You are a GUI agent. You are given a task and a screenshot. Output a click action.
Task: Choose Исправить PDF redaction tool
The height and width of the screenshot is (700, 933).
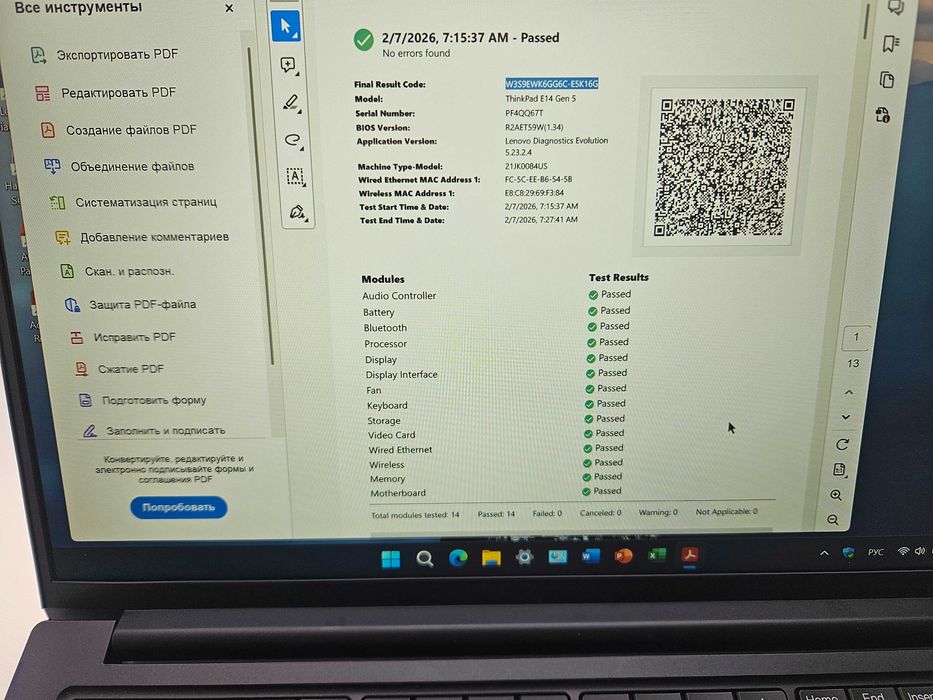[x=122, y=338]
